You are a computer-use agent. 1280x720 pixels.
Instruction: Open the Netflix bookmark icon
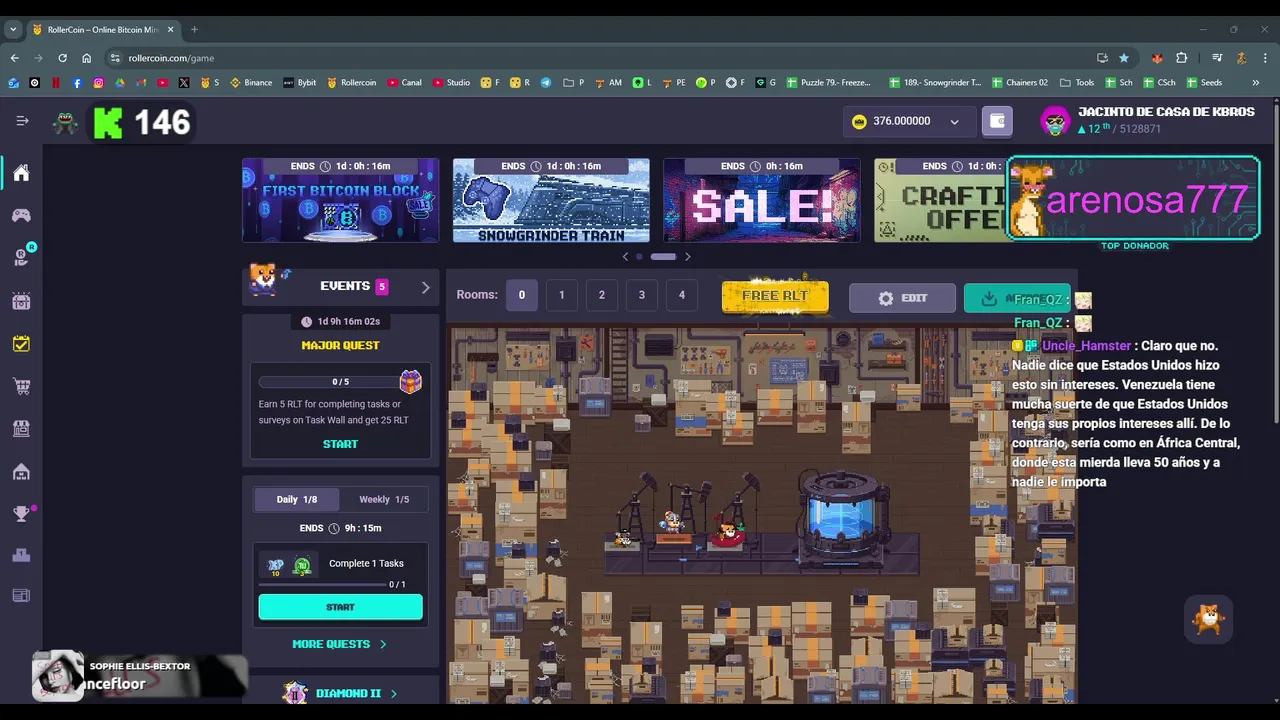[56, 83]
